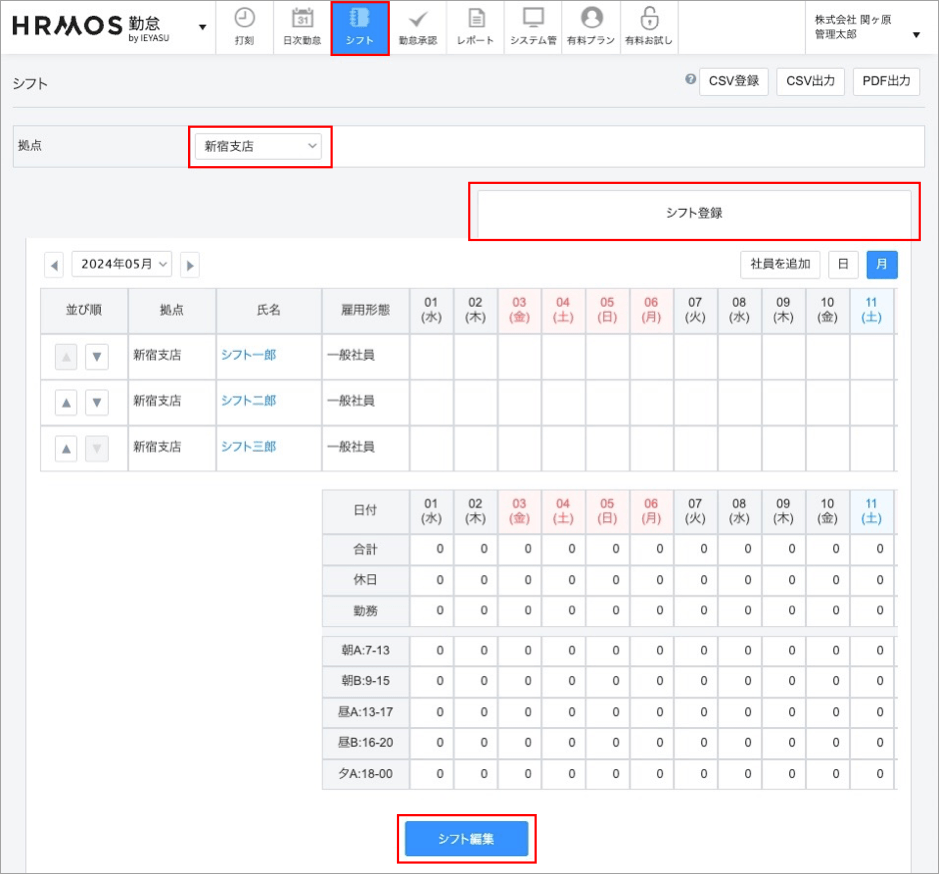Move シフト一郎 down in sort order

96,355
